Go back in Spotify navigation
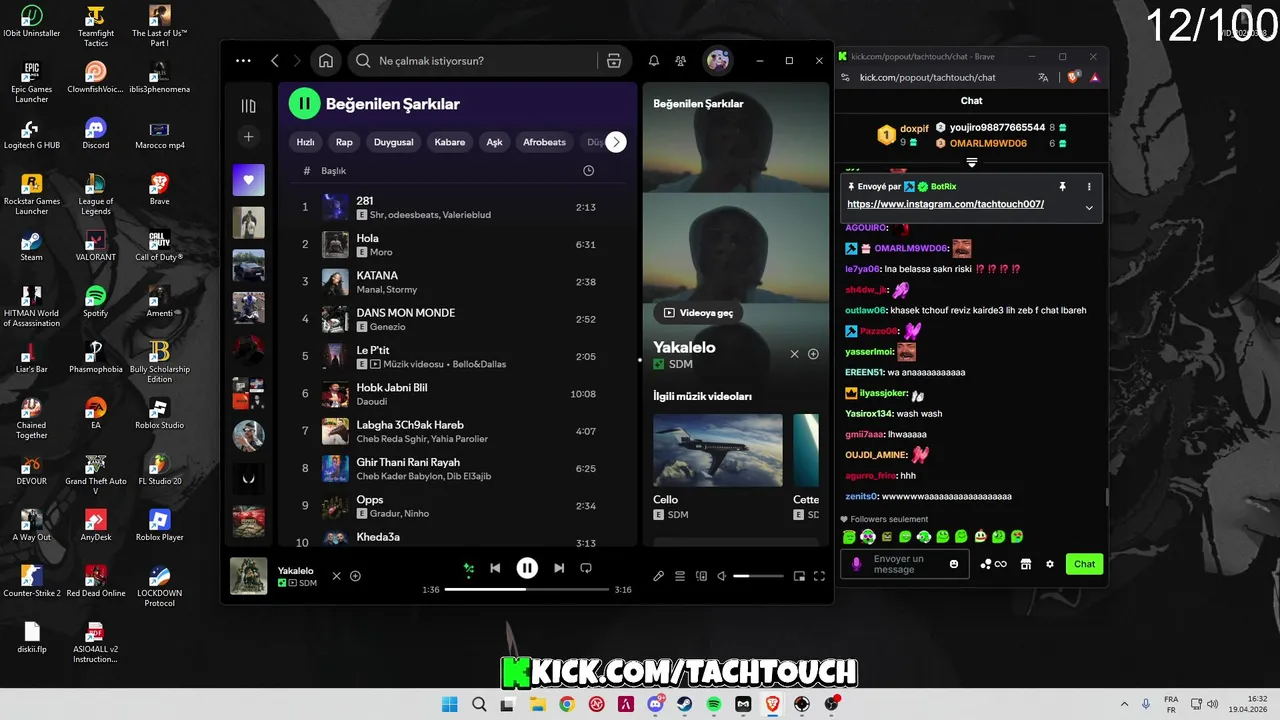Screen dimensions: 1280x720 [275, 61]
